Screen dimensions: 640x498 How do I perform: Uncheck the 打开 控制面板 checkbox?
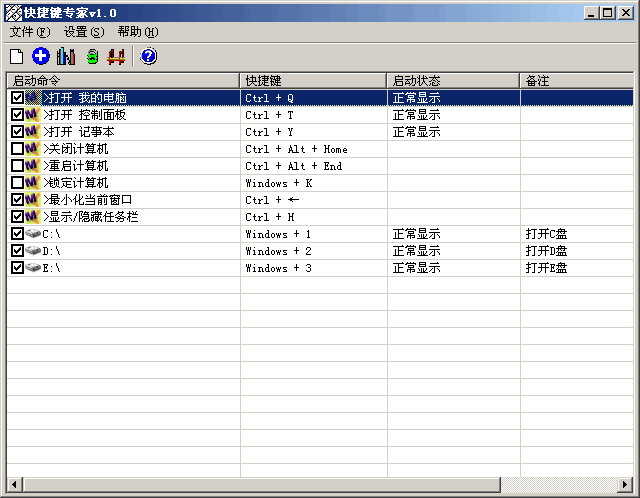pyautogui.click(x=17, y=115)
